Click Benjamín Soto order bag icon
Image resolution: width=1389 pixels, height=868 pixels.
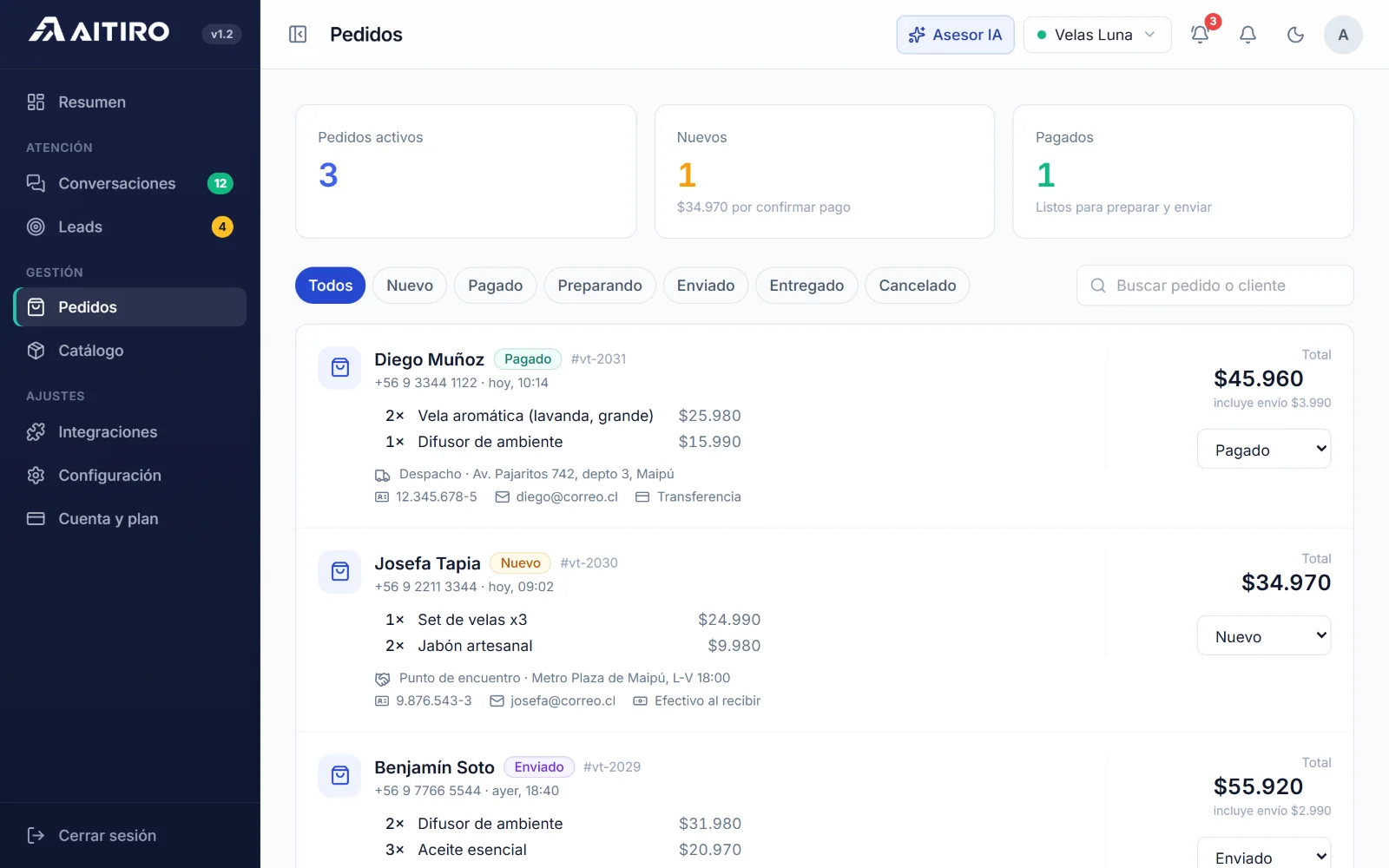(340, 776)
